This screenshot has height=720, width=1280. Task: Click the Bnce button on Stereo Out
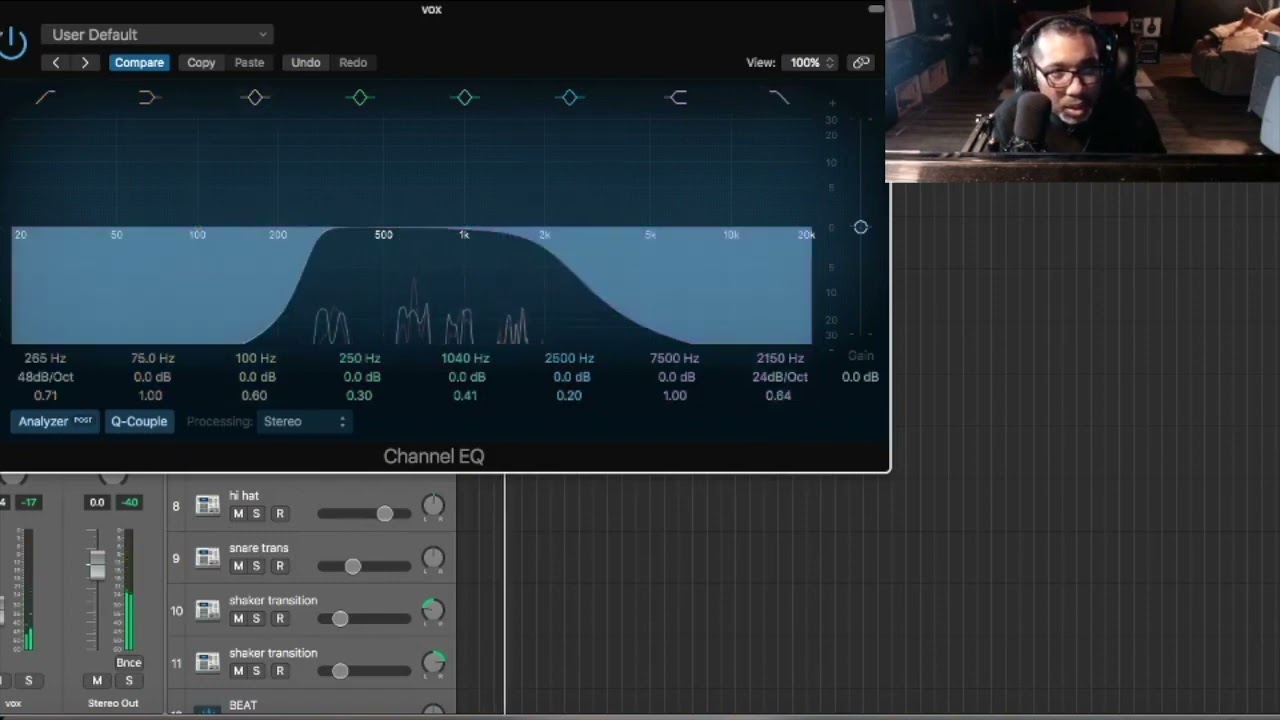tap(129, 662)
